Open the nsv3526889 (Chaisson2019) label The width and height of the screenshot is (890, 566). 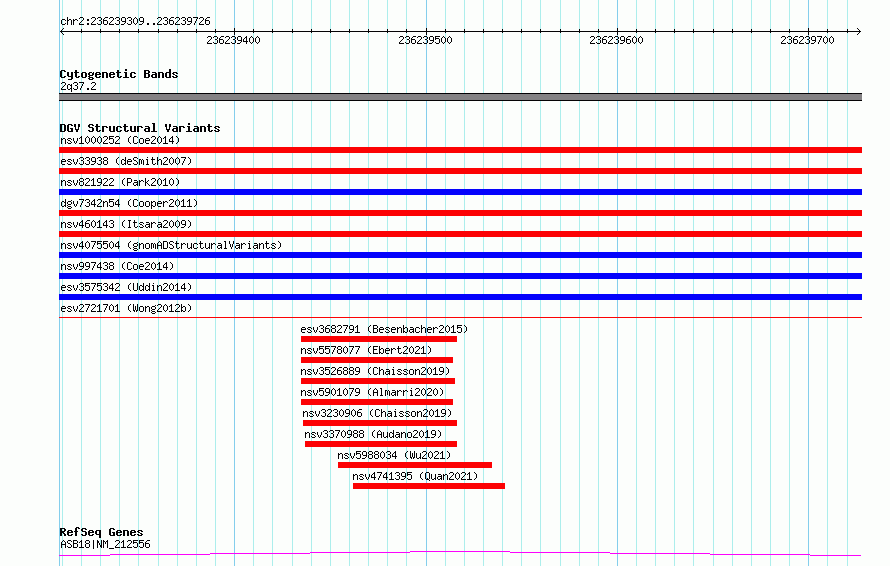[x=375, y=371]
